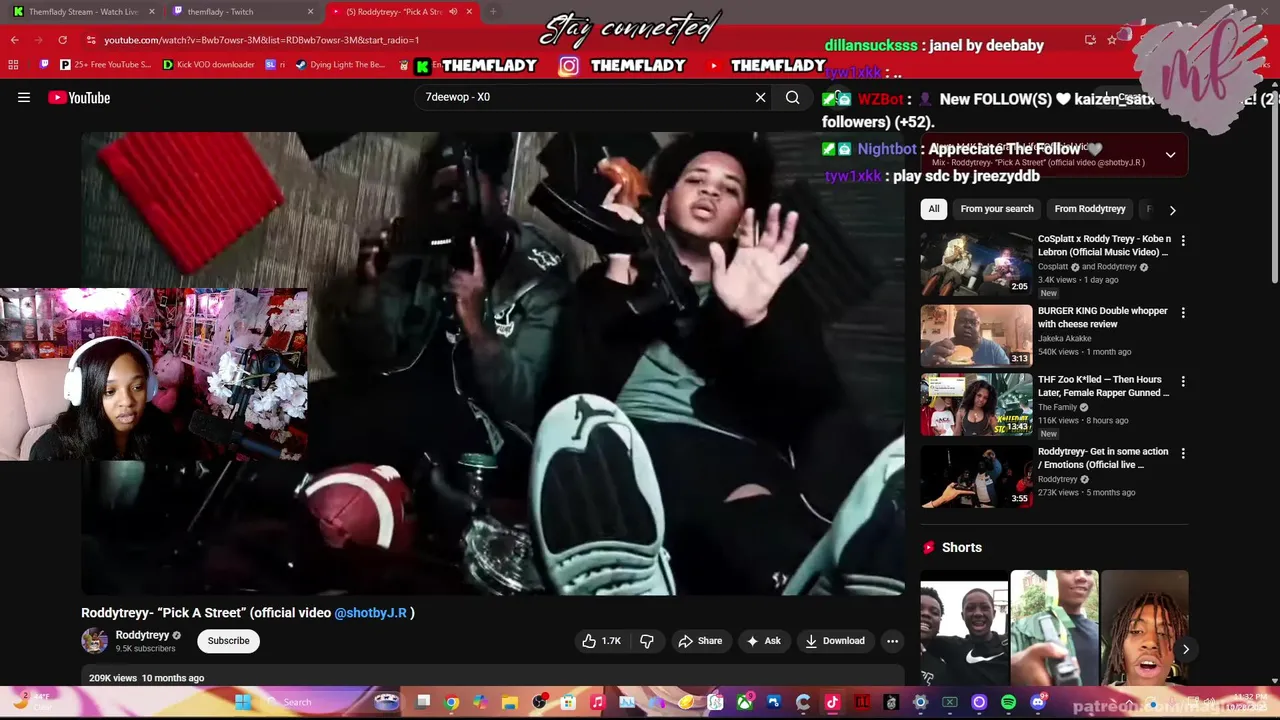Open options for Burger King video
The height and width of the screenshot is (720, 1280).
pos(1183,313)
